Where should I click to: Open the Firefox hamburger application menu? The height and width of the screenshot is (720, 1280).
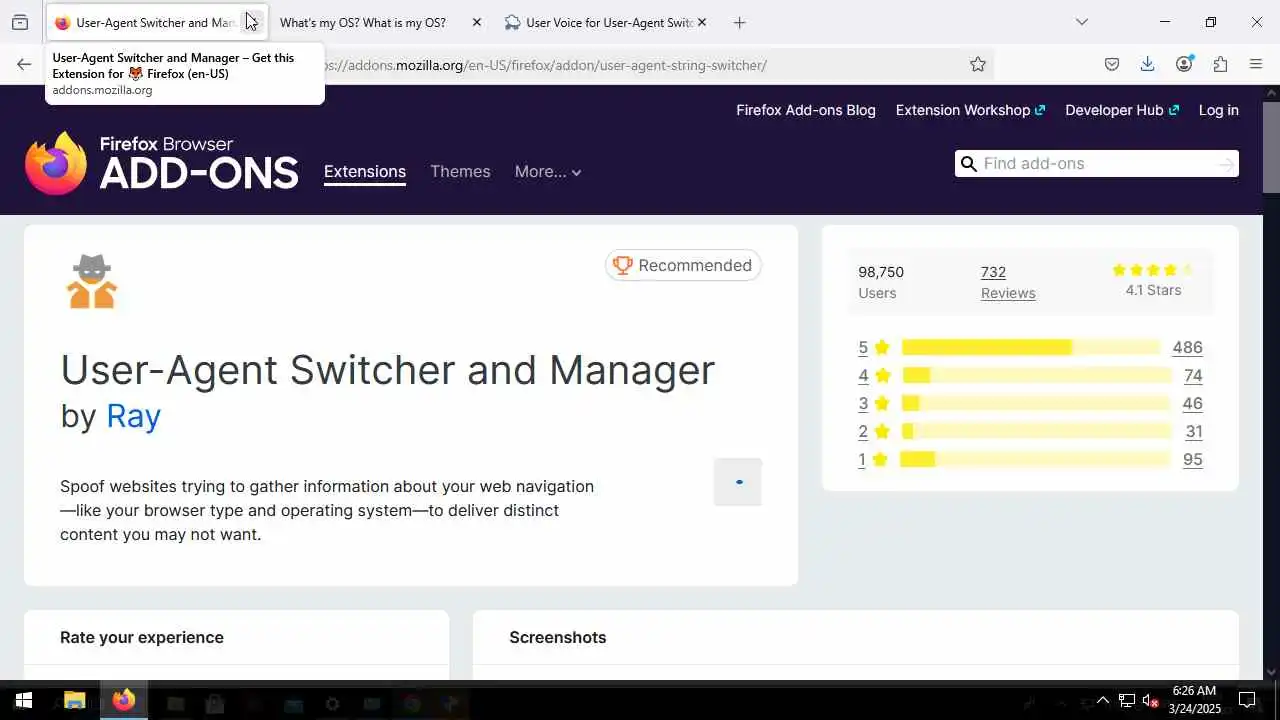pyautogui.click(x=1256, y=64)
